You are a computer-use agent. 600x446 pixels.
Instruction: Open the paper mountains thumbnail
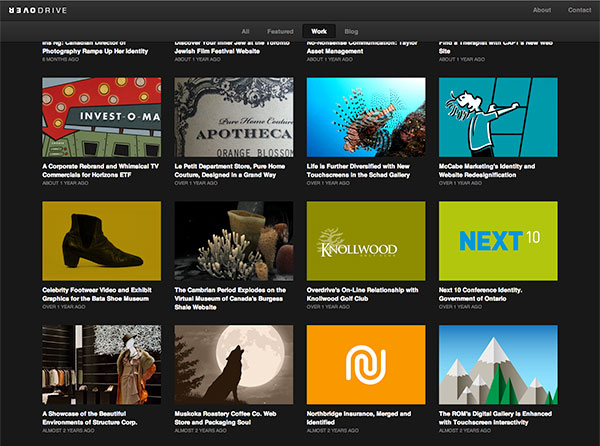[498, 365]
